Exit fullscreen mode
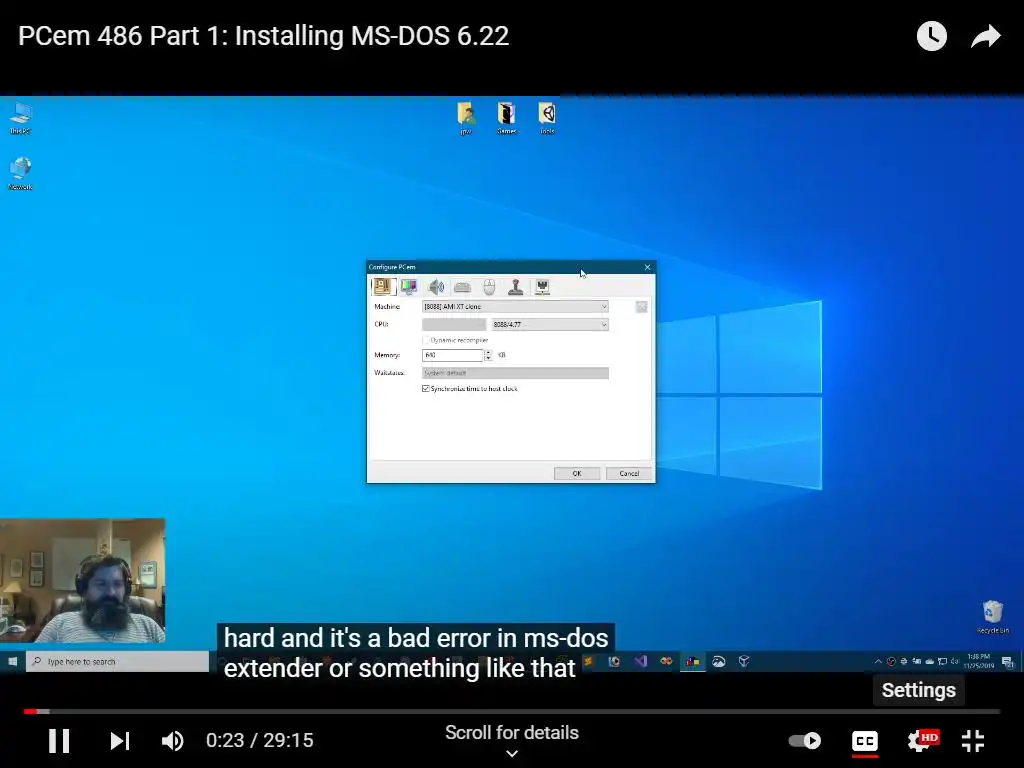Viewport: 1024px width, 768px height. tap(973, 741)
